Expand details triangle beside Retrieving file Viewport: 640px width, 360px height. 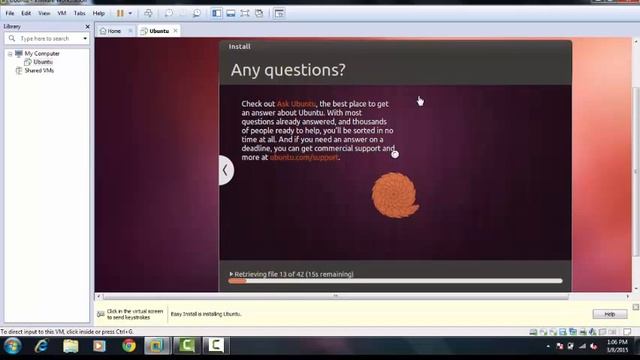point(231,274)
